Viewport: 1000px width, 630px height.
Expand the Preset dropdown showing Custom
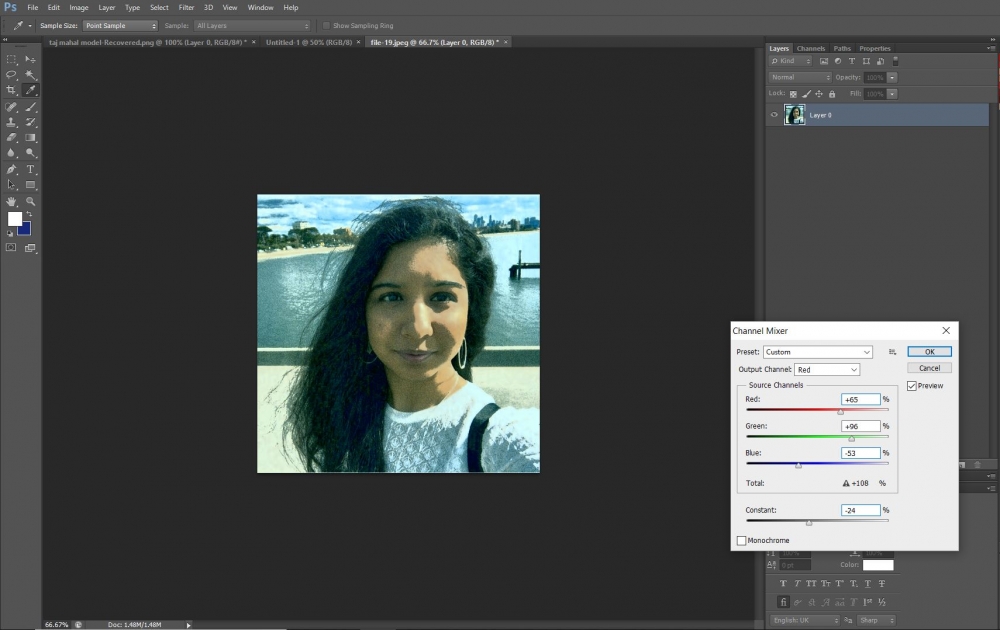818,352
